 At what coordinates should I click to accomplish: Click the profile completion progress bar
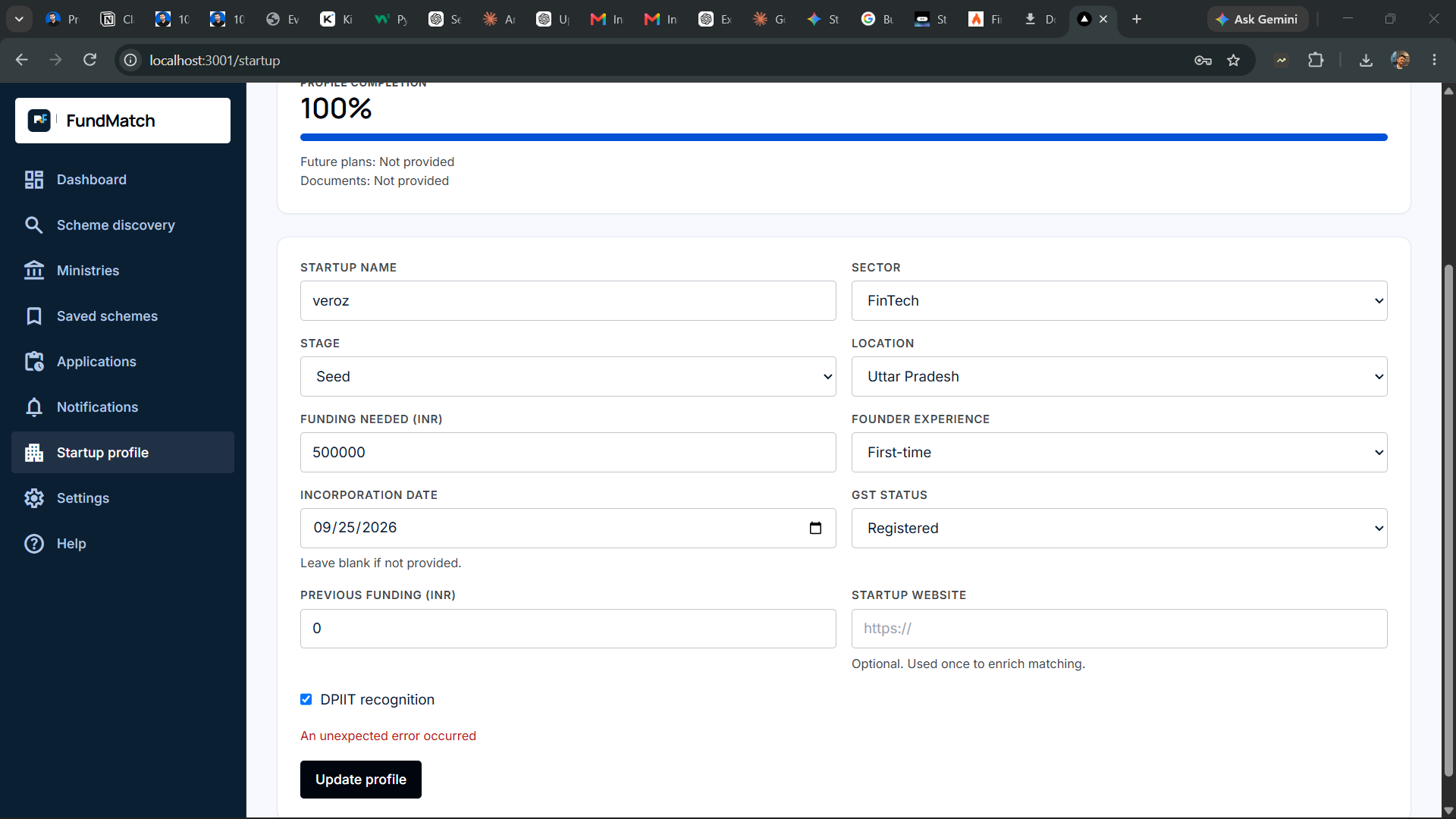click(844, 137)
